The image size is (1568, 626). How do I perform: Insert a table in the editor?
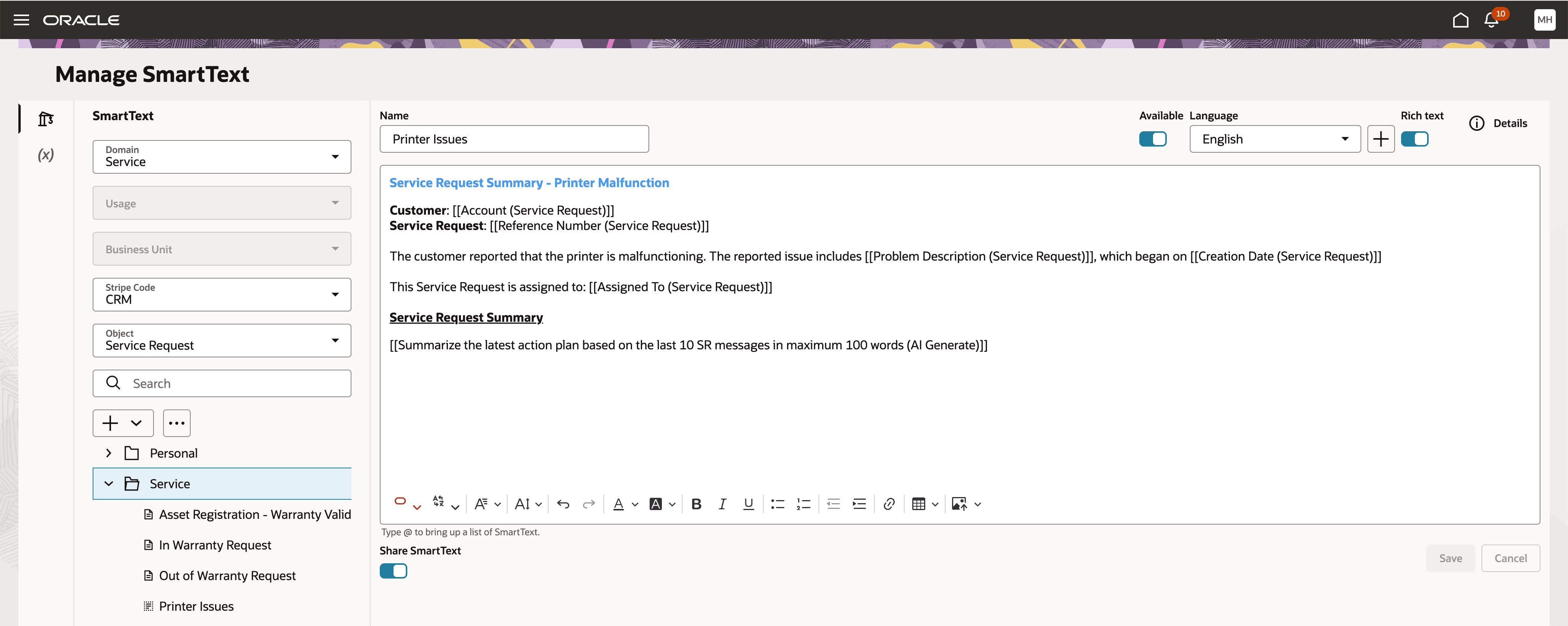(918, 504)
